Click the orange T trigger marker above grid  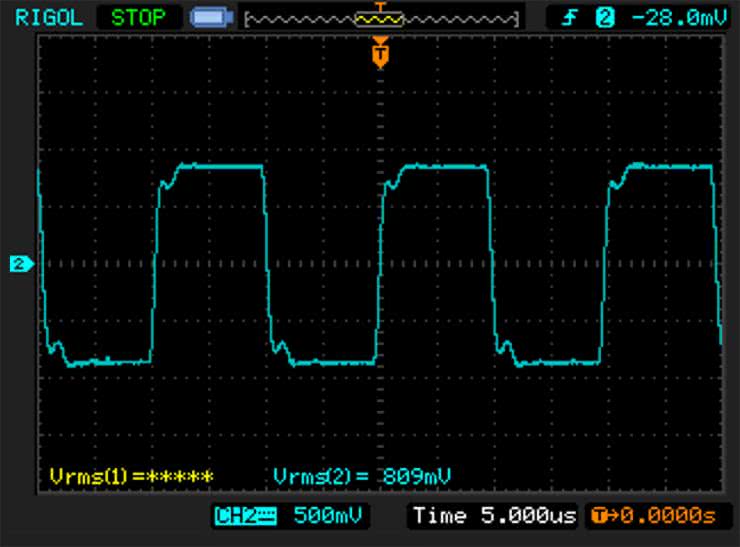(379, 53)
